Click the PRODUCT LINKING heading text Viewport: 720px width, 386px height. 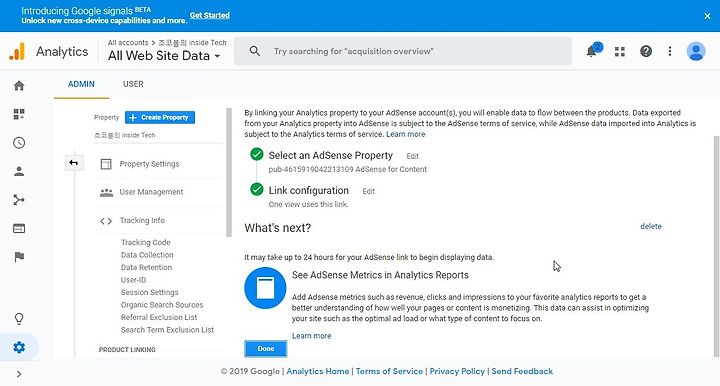coord(127,350)
